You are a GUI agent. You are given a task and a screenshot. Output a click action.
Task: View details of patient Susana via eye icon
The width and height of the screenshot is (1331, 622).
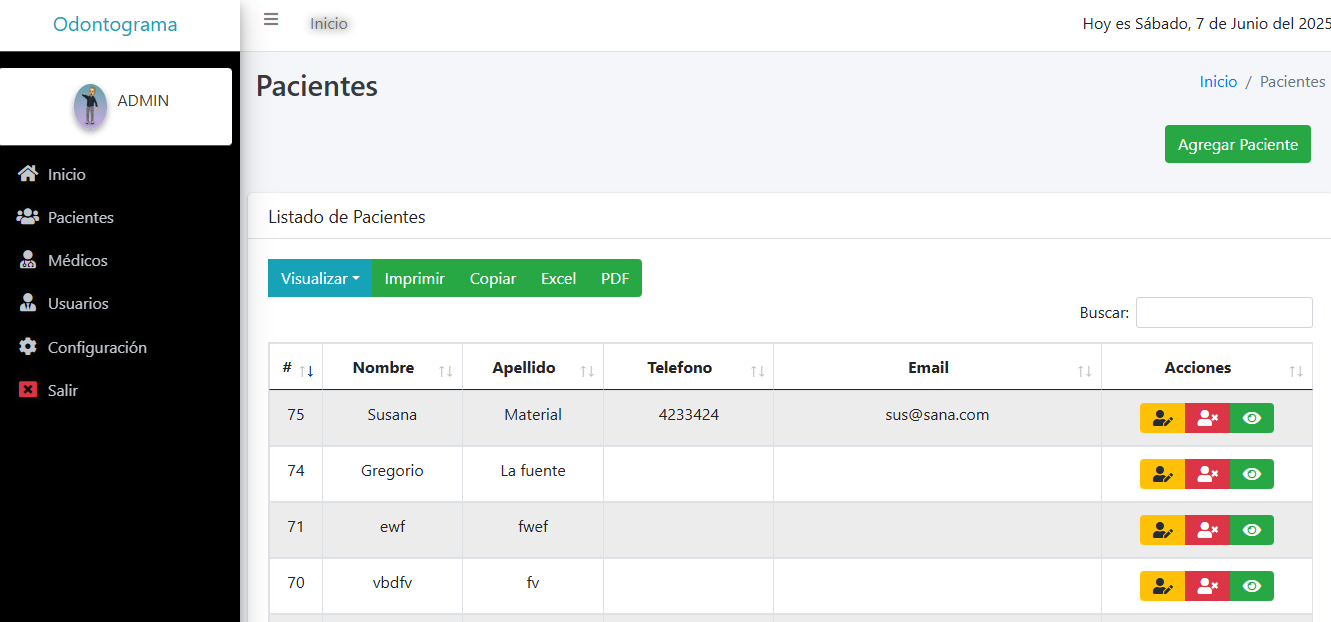(1251, 418)
